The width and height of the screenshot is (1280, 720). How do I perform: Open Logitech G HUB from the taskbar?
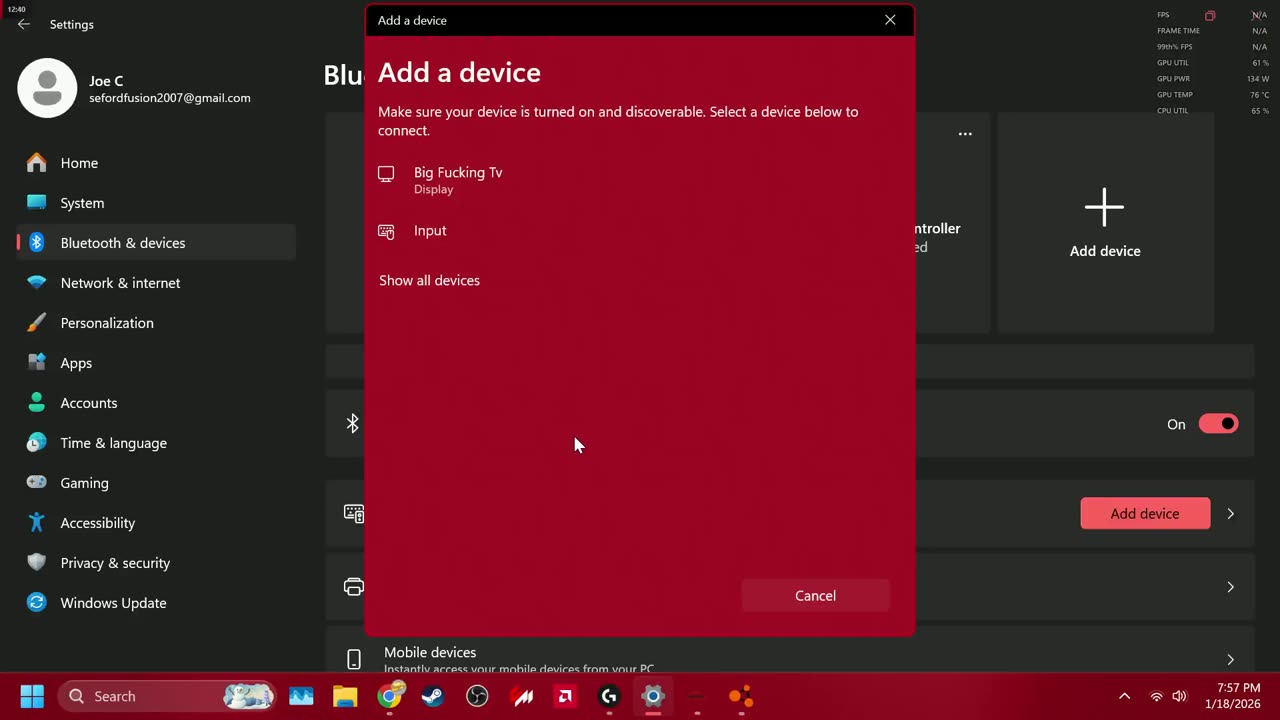click(x=609, y=696)
